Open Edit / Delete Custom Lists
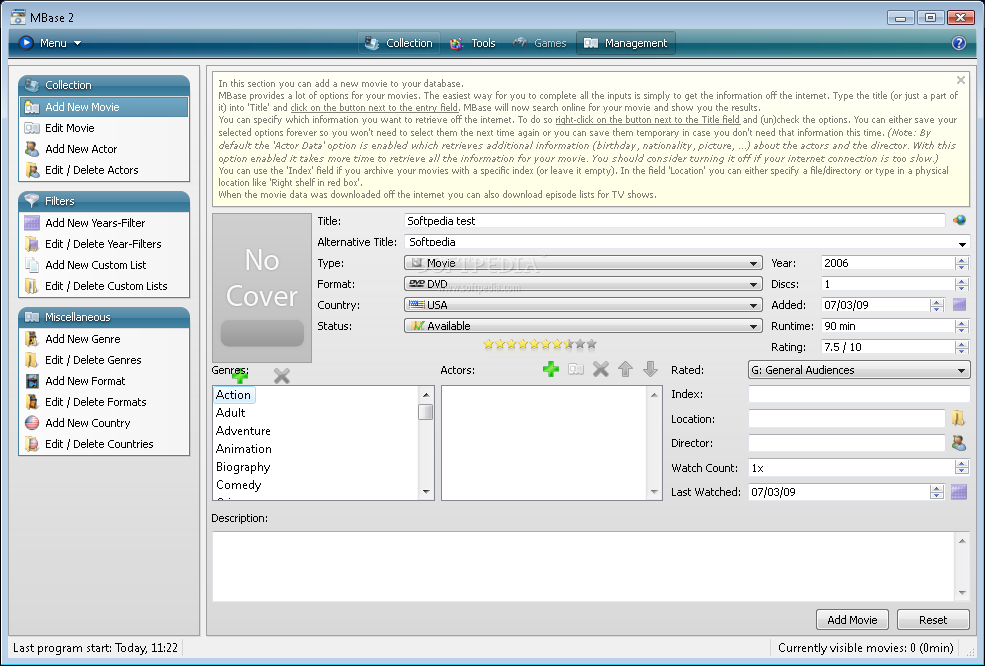985x666 pixels. coord(104,286)
